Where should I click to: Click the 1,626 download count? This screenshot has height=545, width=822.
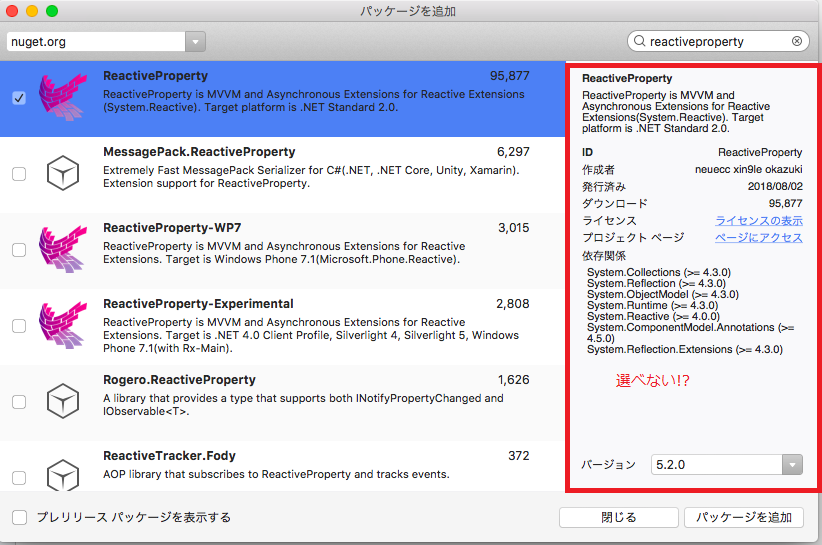(x=514, y=380)
